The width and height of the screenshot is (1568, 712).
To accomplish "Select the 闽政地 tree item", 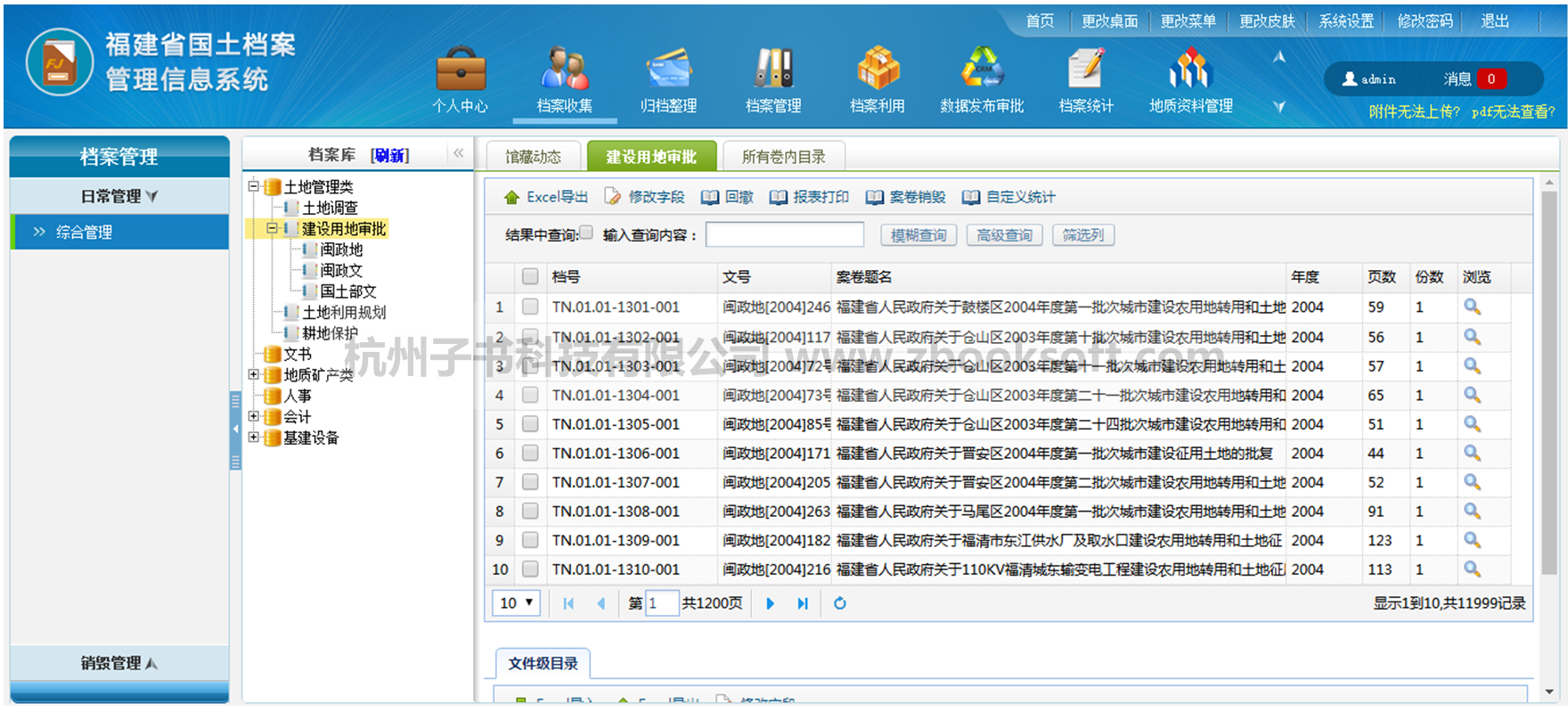I will click(341, 250).
